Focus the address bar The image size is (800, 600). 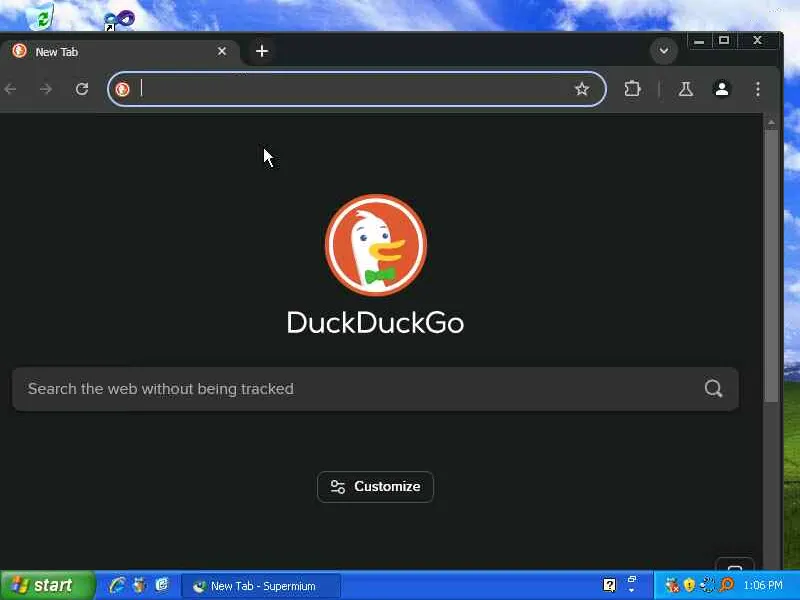357,89
